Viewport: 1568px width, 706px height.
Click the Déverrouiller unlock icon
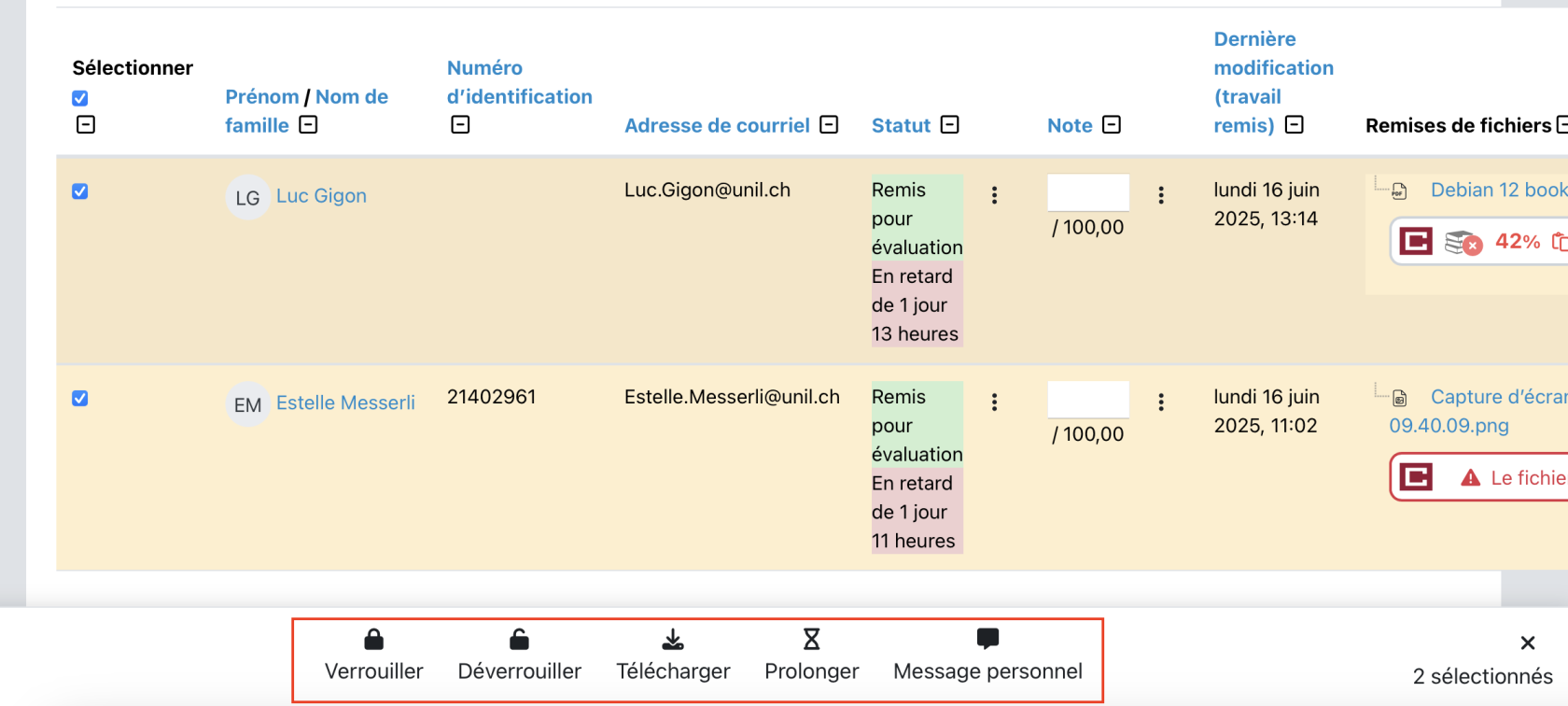click(519, 640)
